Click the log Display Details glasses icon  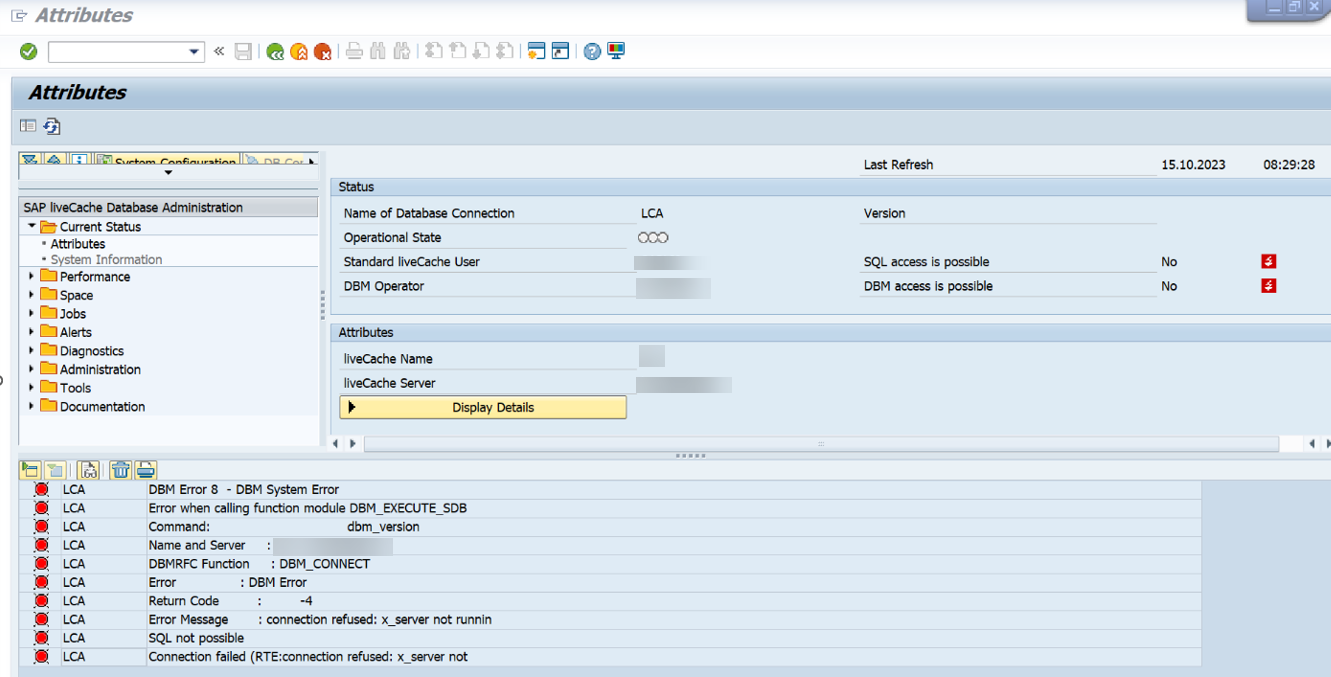(88, 470)
